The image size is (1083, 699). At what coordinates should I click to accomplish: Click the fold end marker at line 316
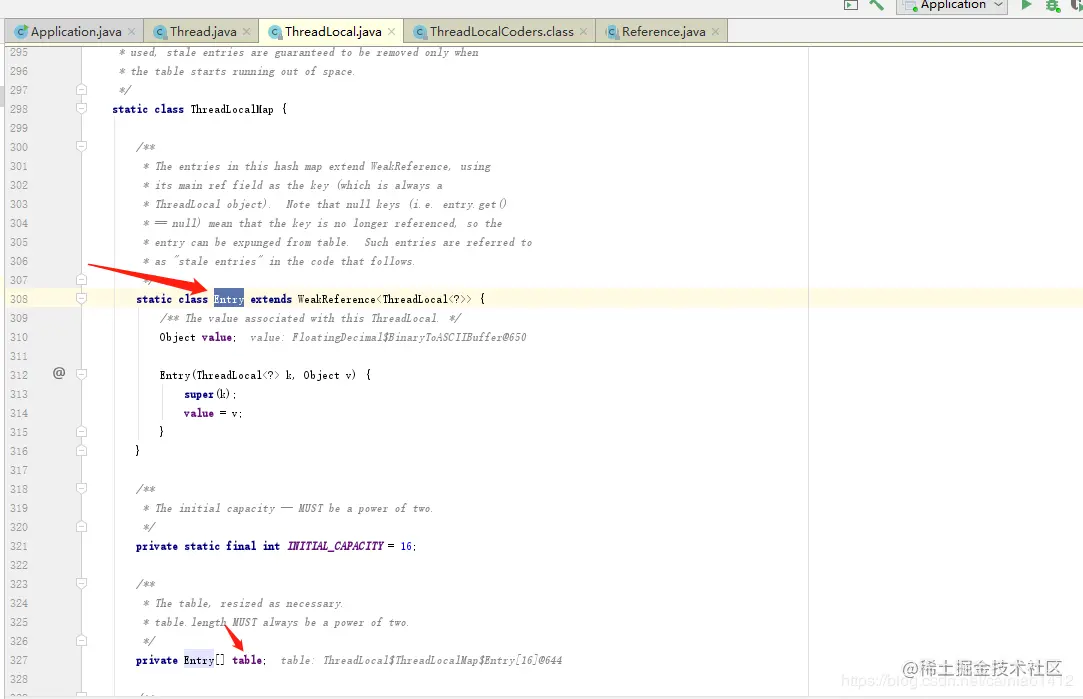82,450
